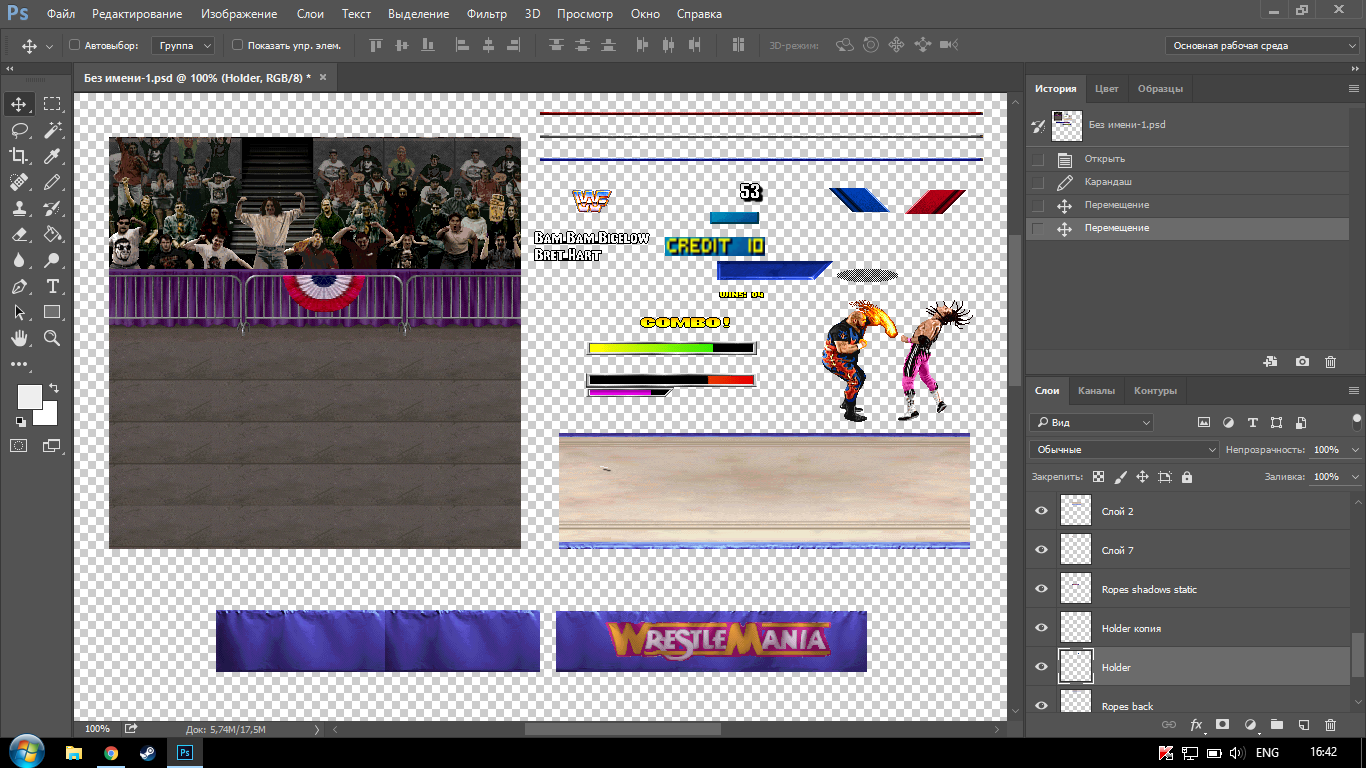
Task: Select the History Brush tool
Action: point(52,208)
